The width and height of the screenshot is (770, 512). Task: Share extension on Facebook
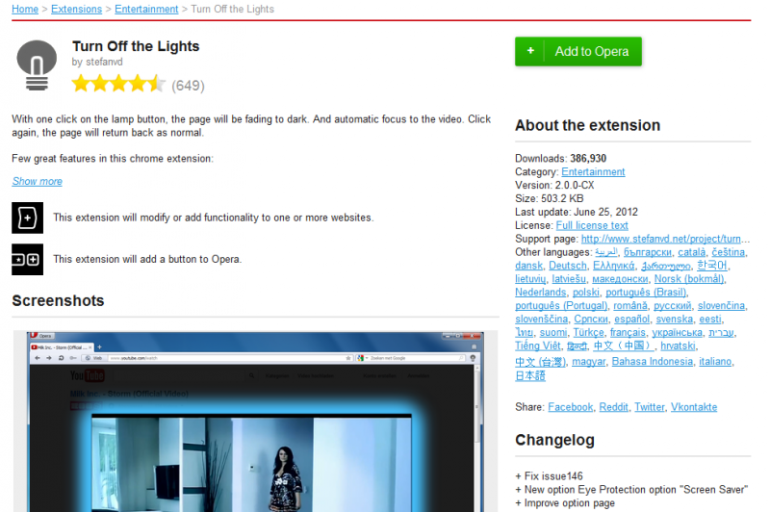pos(570,407)
